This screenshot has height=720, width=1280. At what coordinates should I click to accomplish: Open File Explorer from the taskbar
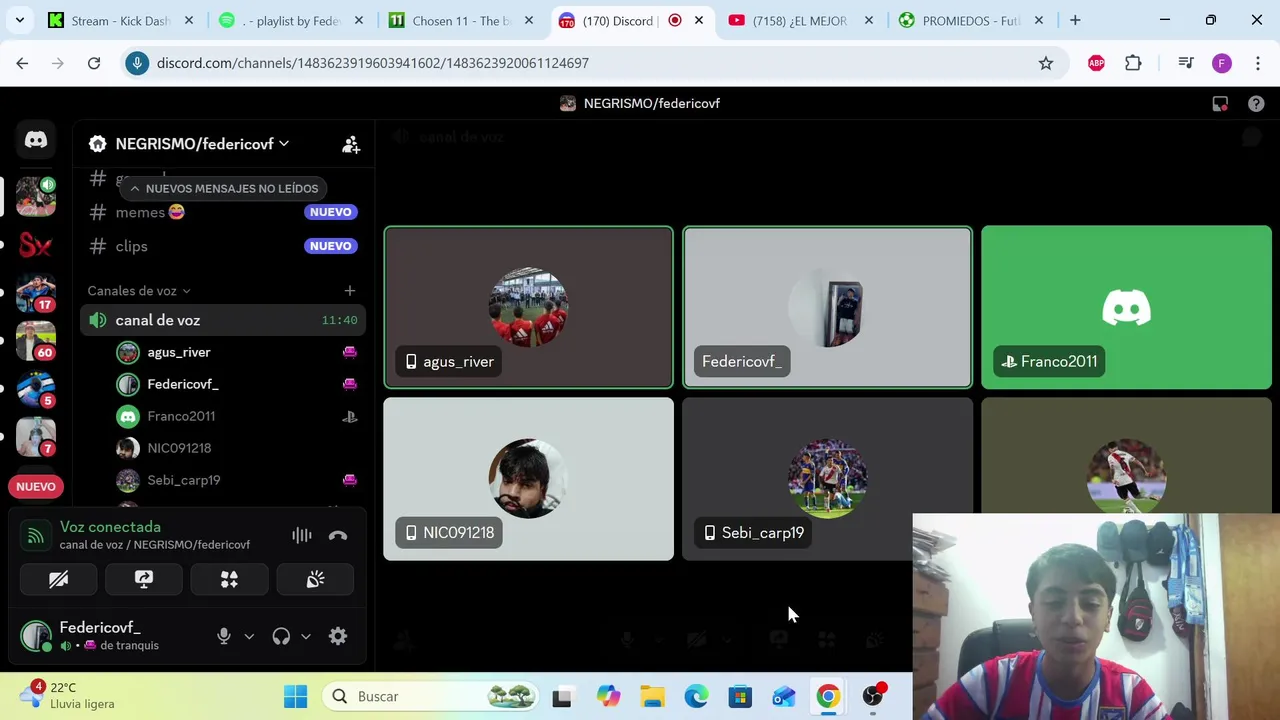[x=653, y=696]
